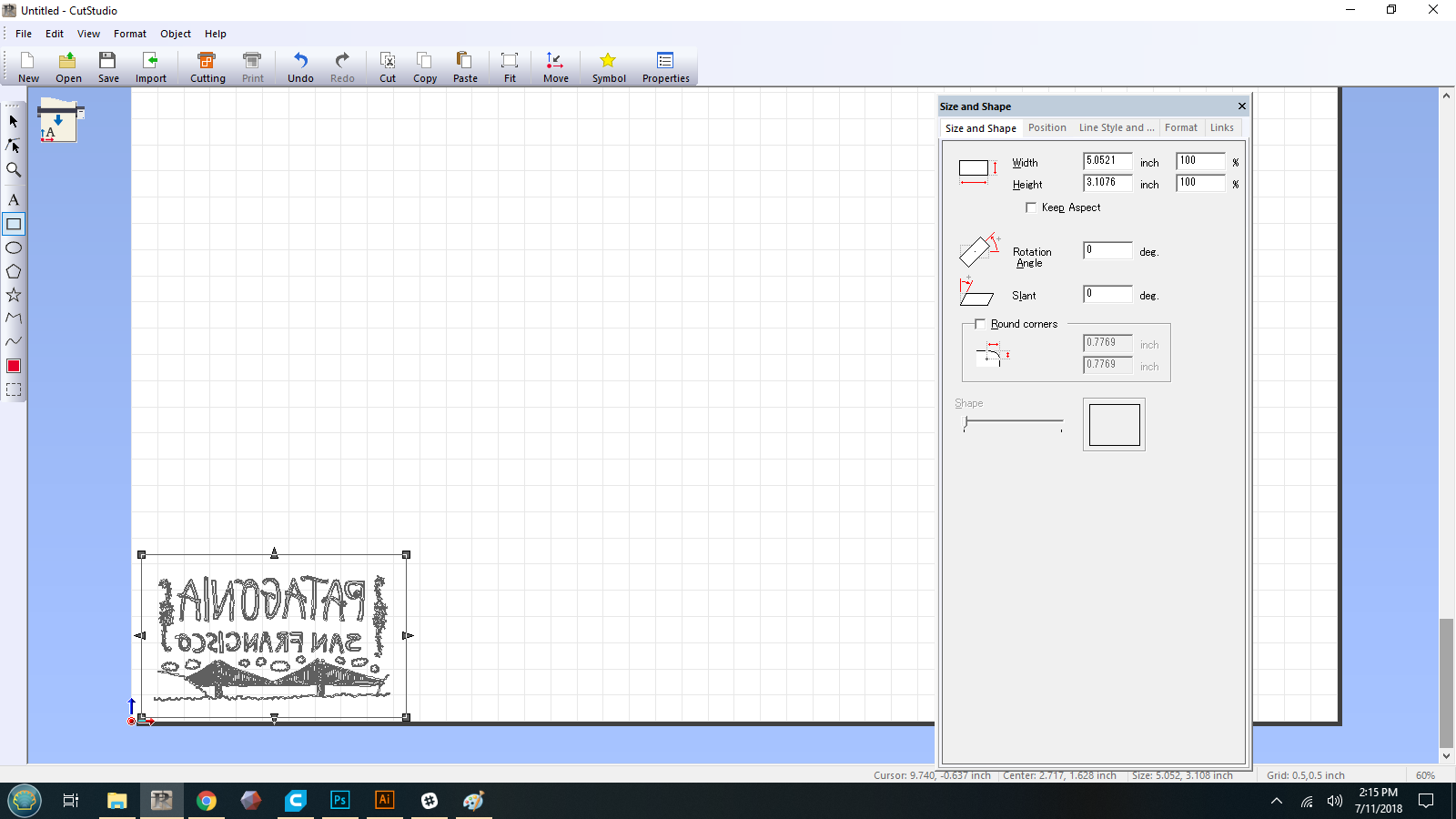The height and width of the screenshot is (819, 1456).
Task: Open Illustrator from the taskbar
Action: click(x=384, y=801)
